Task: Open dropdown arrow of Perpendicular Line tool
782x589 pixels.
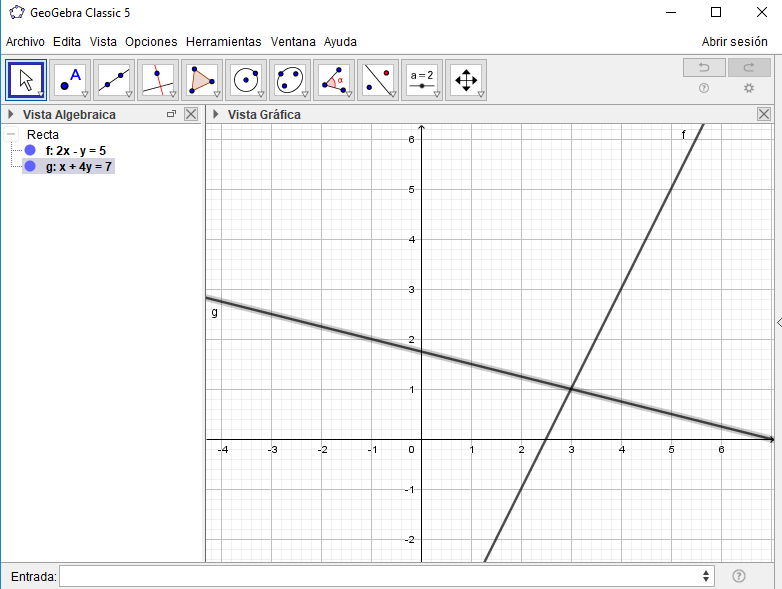Action: coord(173,94)
